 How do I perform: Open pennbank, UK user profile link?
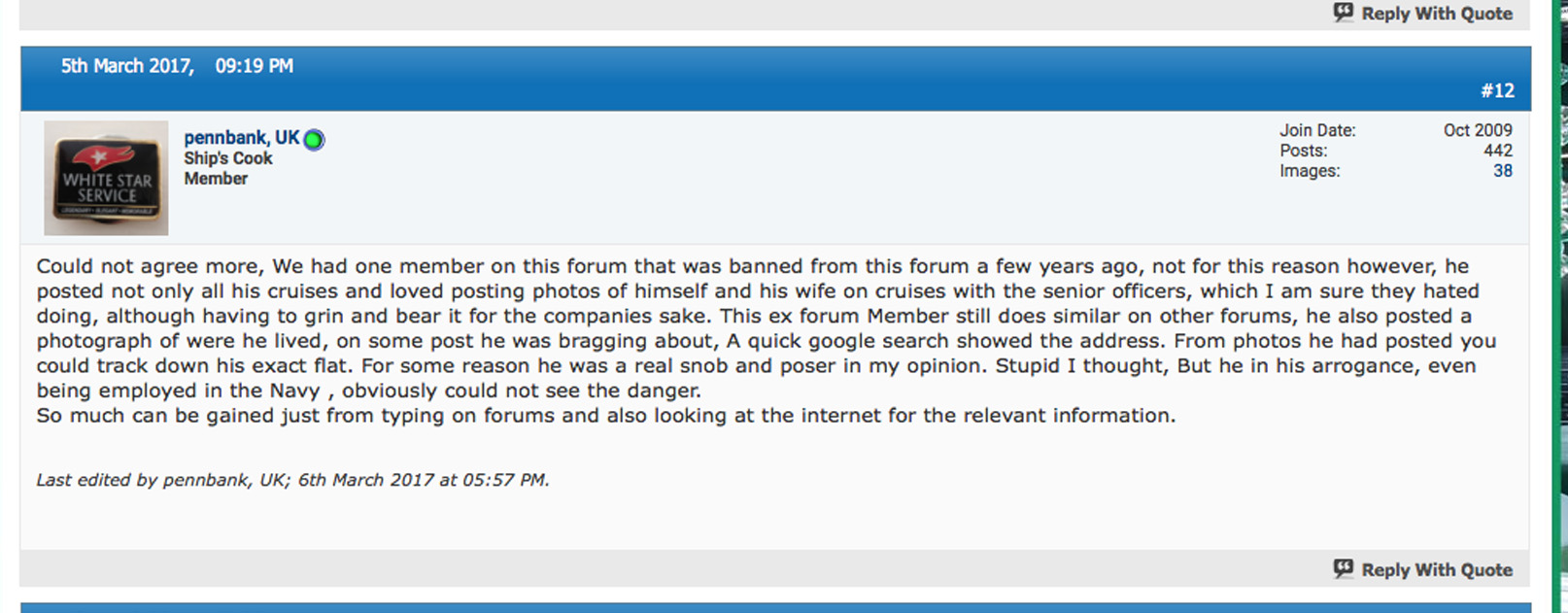pyautogui.click(x=241, y=138)
